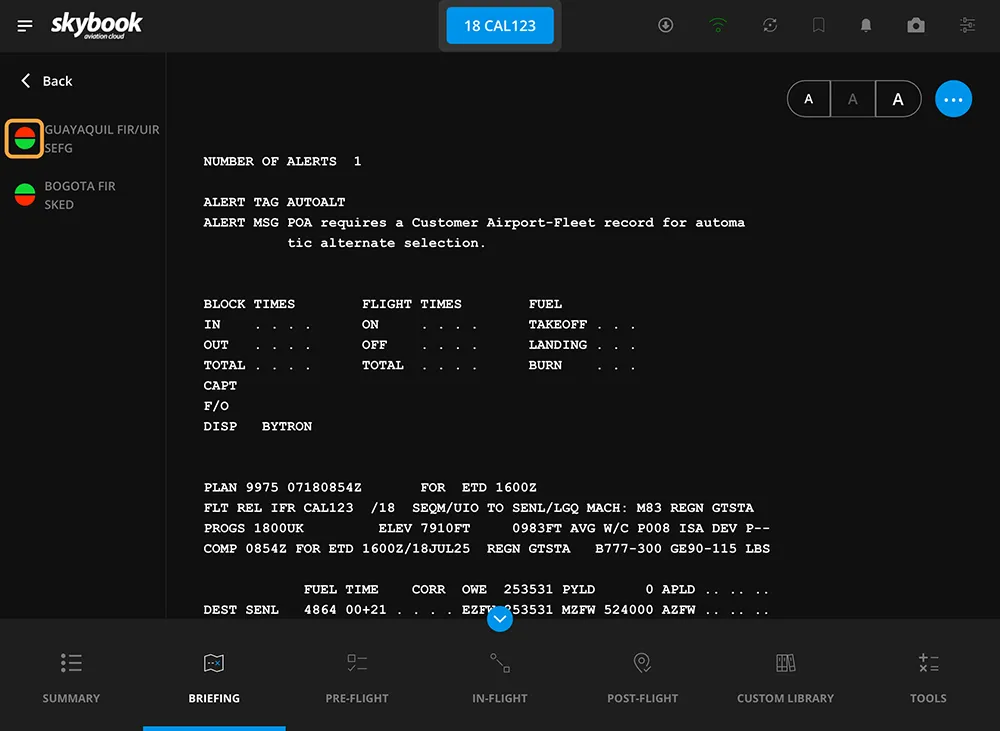Check the green Wi-Fi connection status icon
The height and width of the screenshot is (731, 1000).
717,25
